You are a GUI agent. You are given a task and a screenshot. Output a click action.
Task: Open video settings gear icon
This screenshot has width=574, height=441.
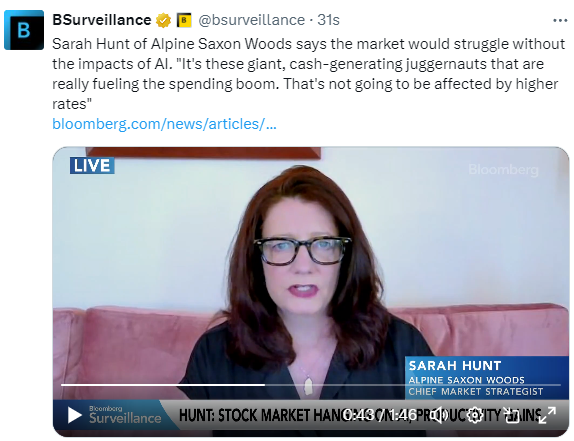tap(475, 415)
